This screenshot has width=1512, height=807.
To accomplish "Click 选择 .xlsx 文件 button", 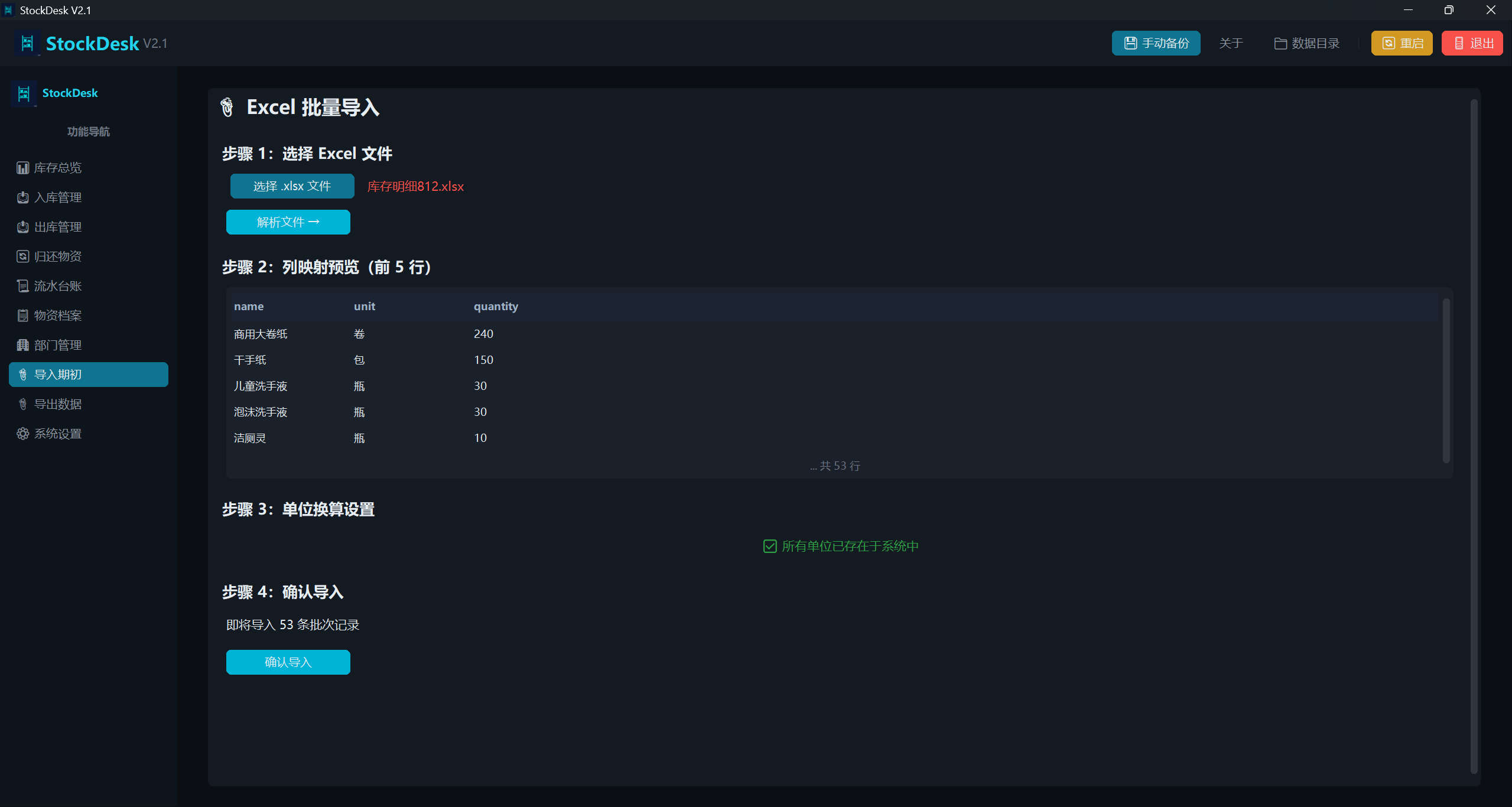I will (292, 186).
